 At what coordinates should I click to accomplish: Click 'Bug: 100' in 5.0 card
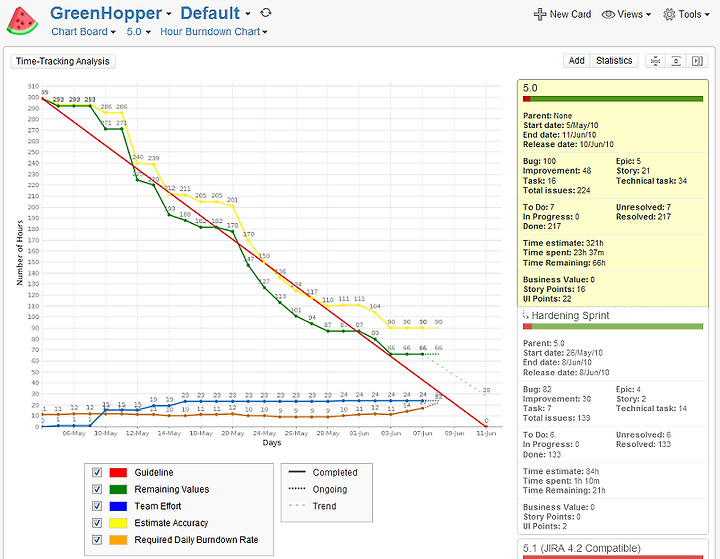(x=540, y=161)
